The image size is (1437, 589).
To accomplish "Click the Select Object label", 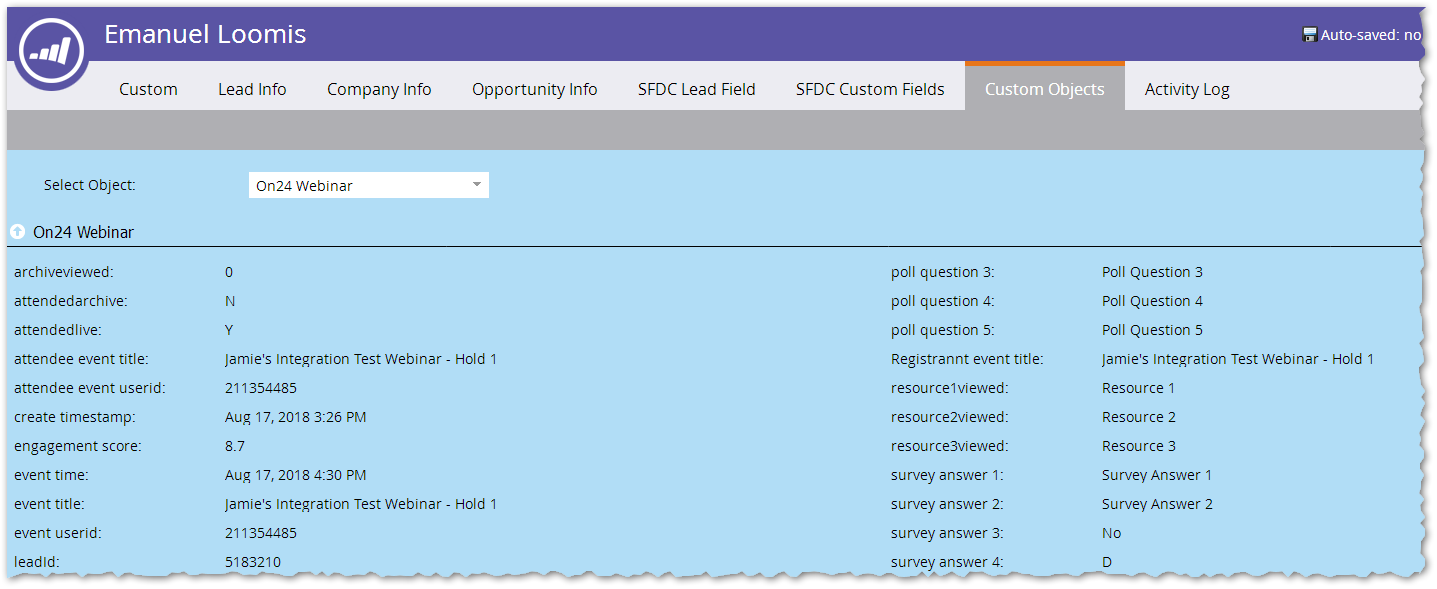I will [x=90, y=185].
